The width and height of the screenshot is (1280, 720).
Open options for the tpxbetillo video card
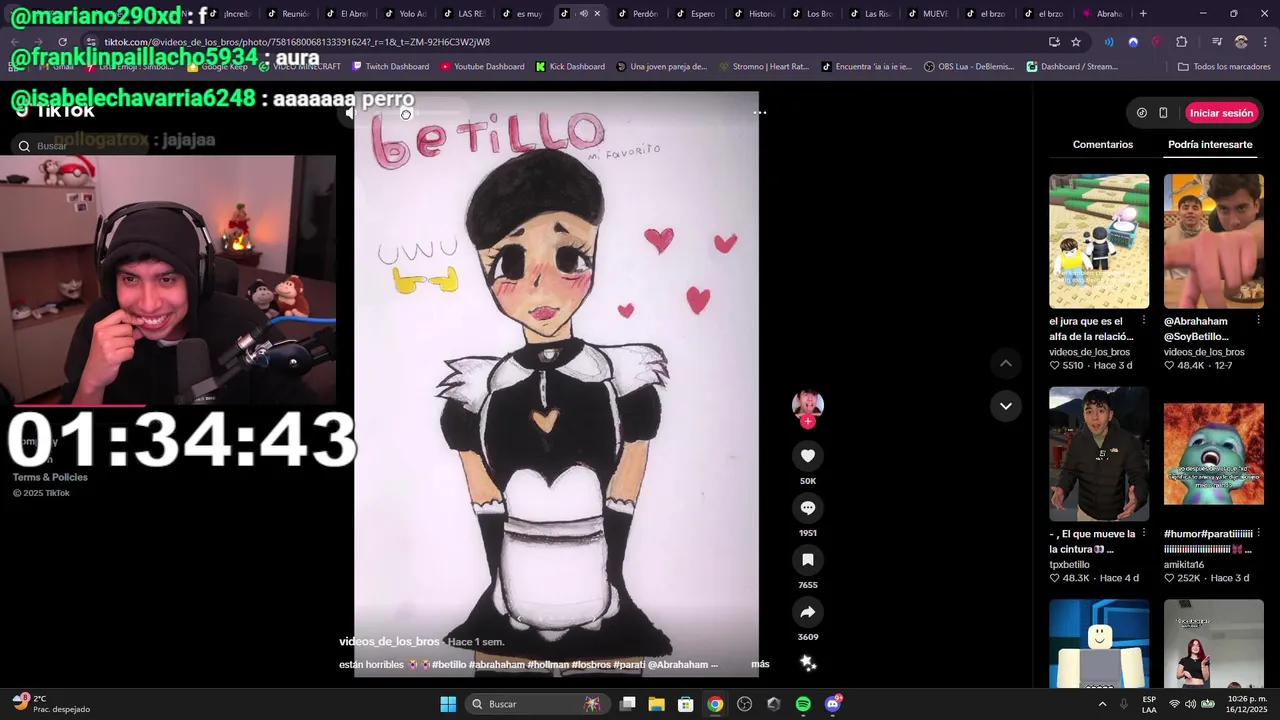(1144, 533)
